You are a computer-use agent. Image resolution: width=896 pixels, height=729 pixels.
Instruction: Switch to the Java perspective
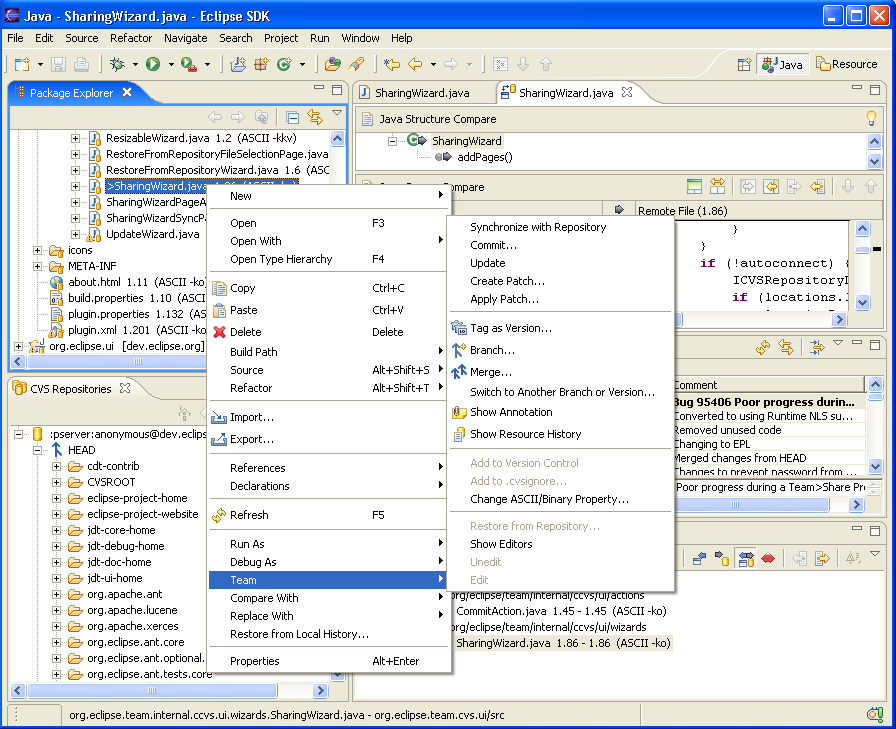[782, 65]
